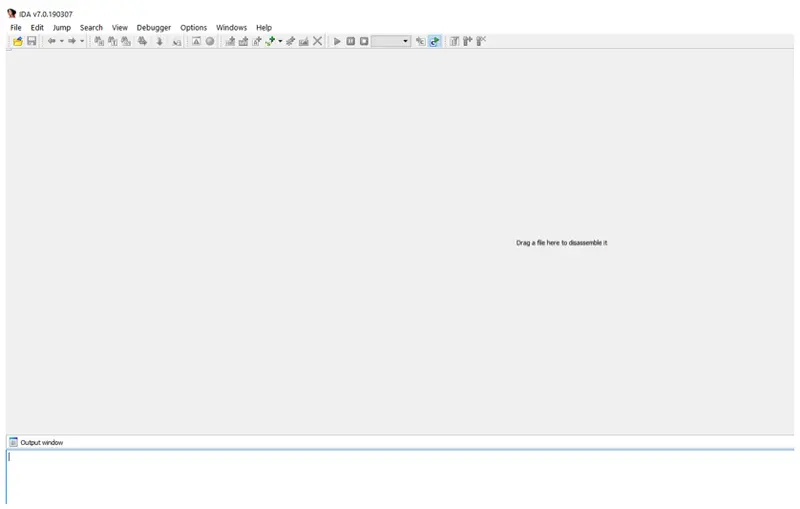This screenshot has width=800, height=509.
Task: Open the File menu
Action: 16,28
